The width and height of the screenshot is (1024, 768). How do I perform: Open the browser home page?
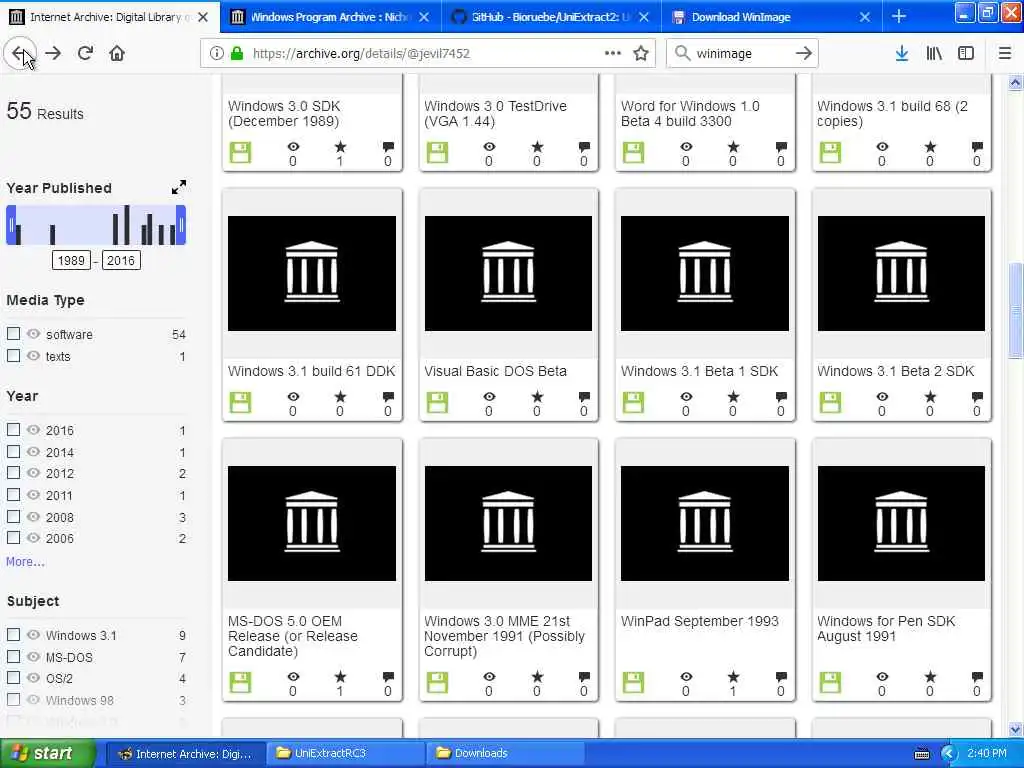point(117,54)
